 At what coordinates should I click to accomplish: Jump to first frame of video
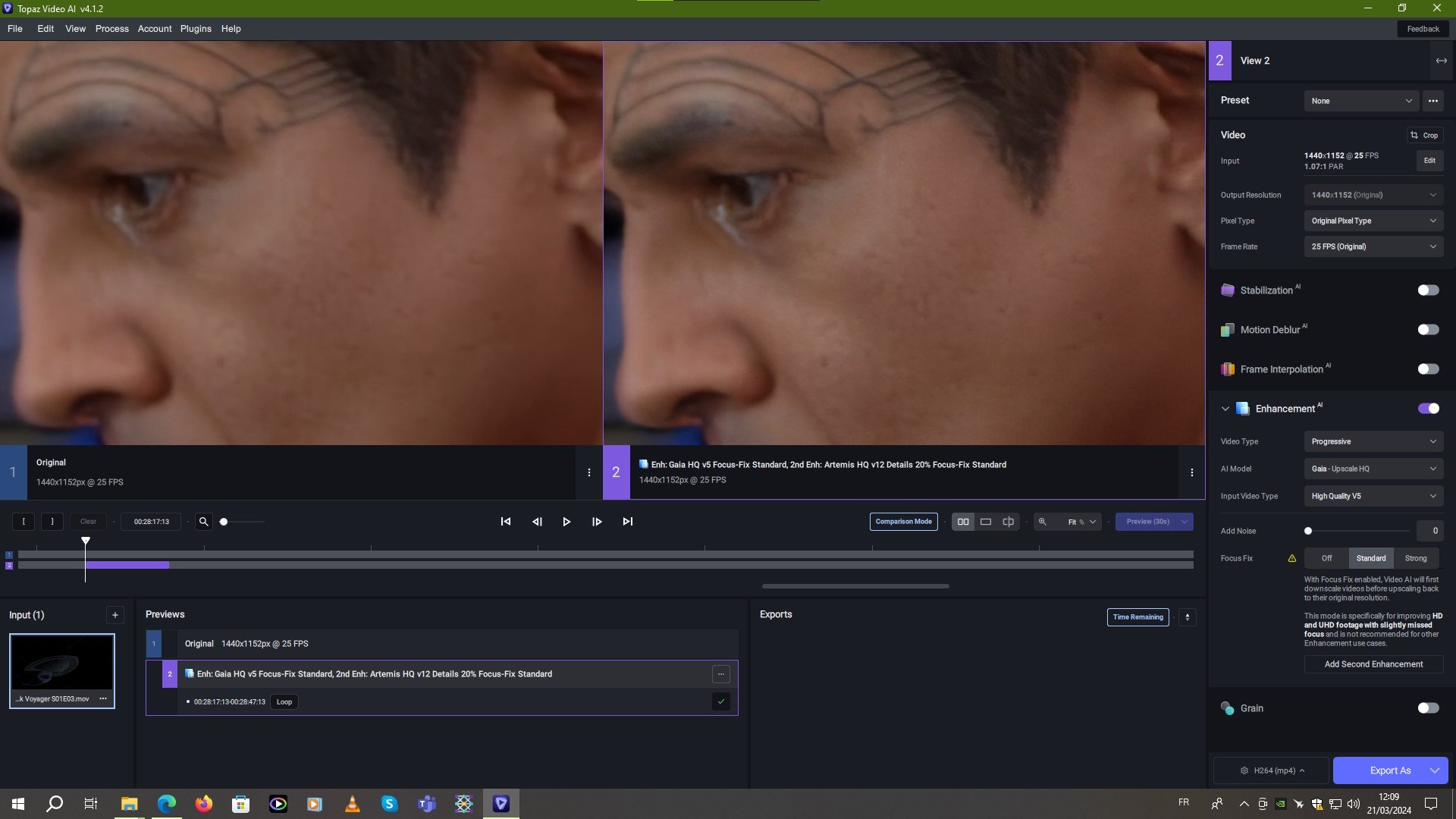point(506,522)
